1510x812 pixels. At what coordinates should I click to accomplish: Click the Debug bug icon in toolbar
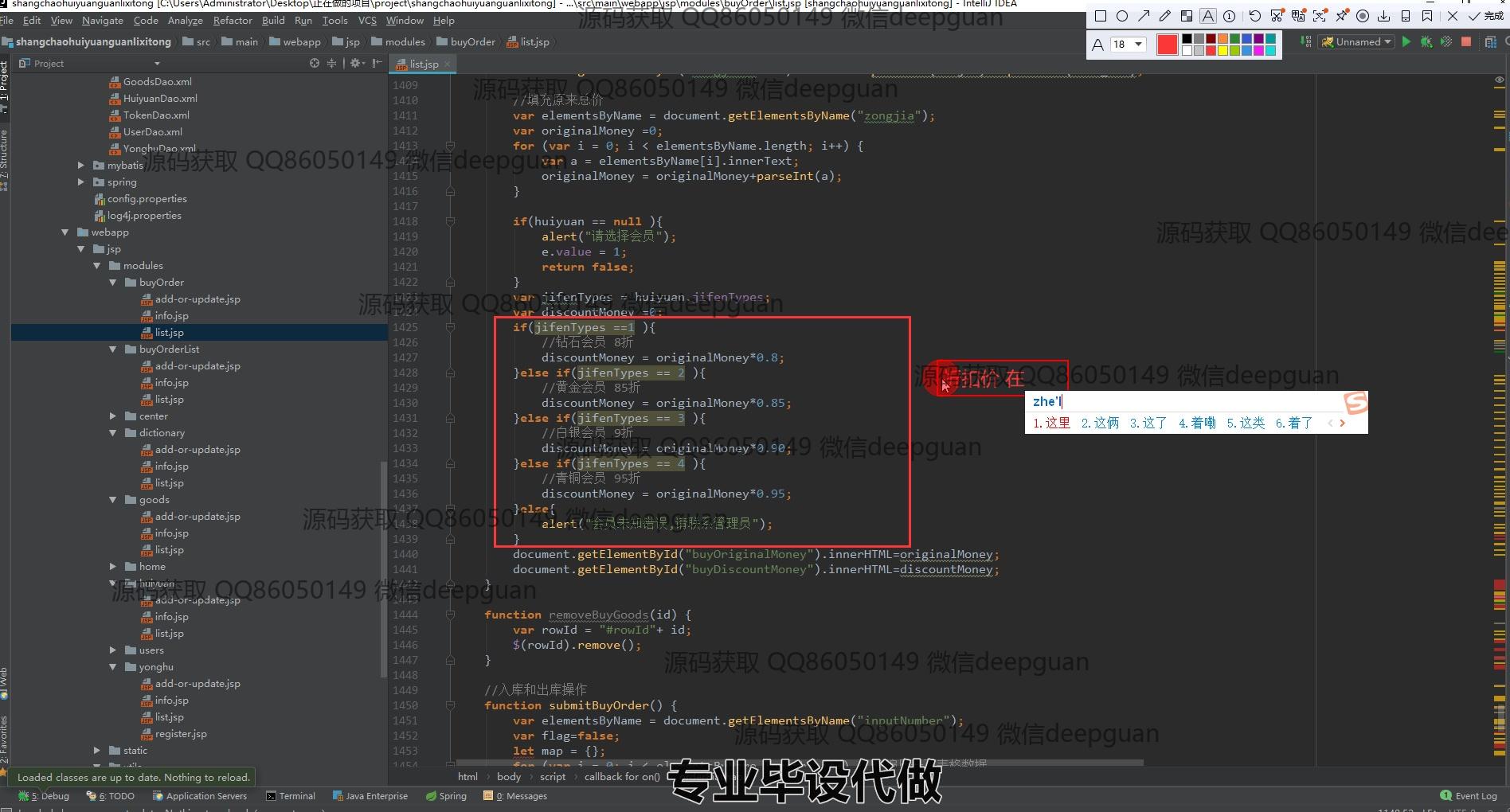[1426, 42]
